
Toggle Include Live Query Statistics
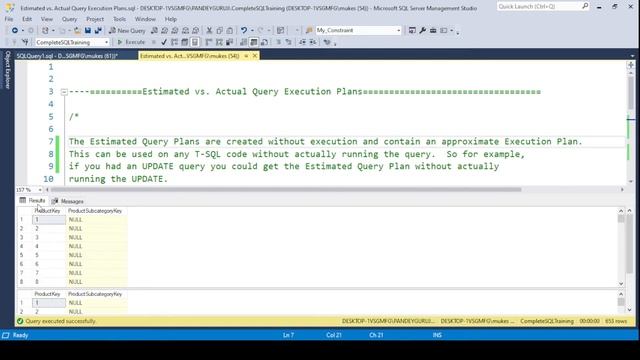(219, 42)
